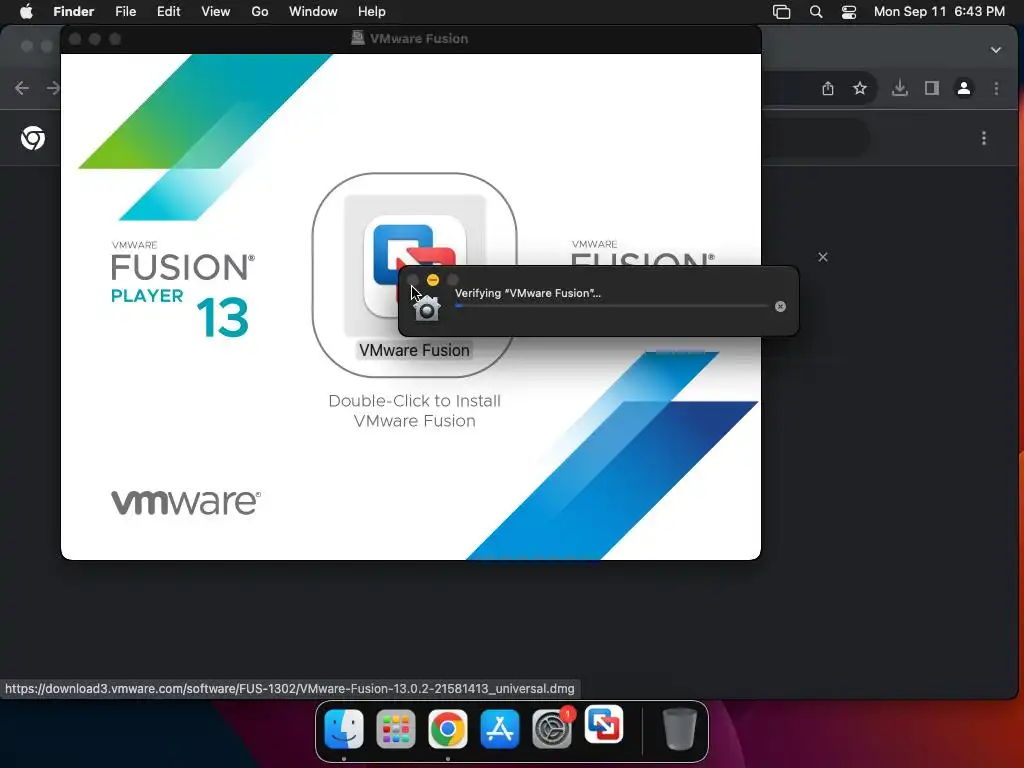Open the Chrome downloads icon
The width and height of the screenshot is (1024, 768).
tap(899, 88)
